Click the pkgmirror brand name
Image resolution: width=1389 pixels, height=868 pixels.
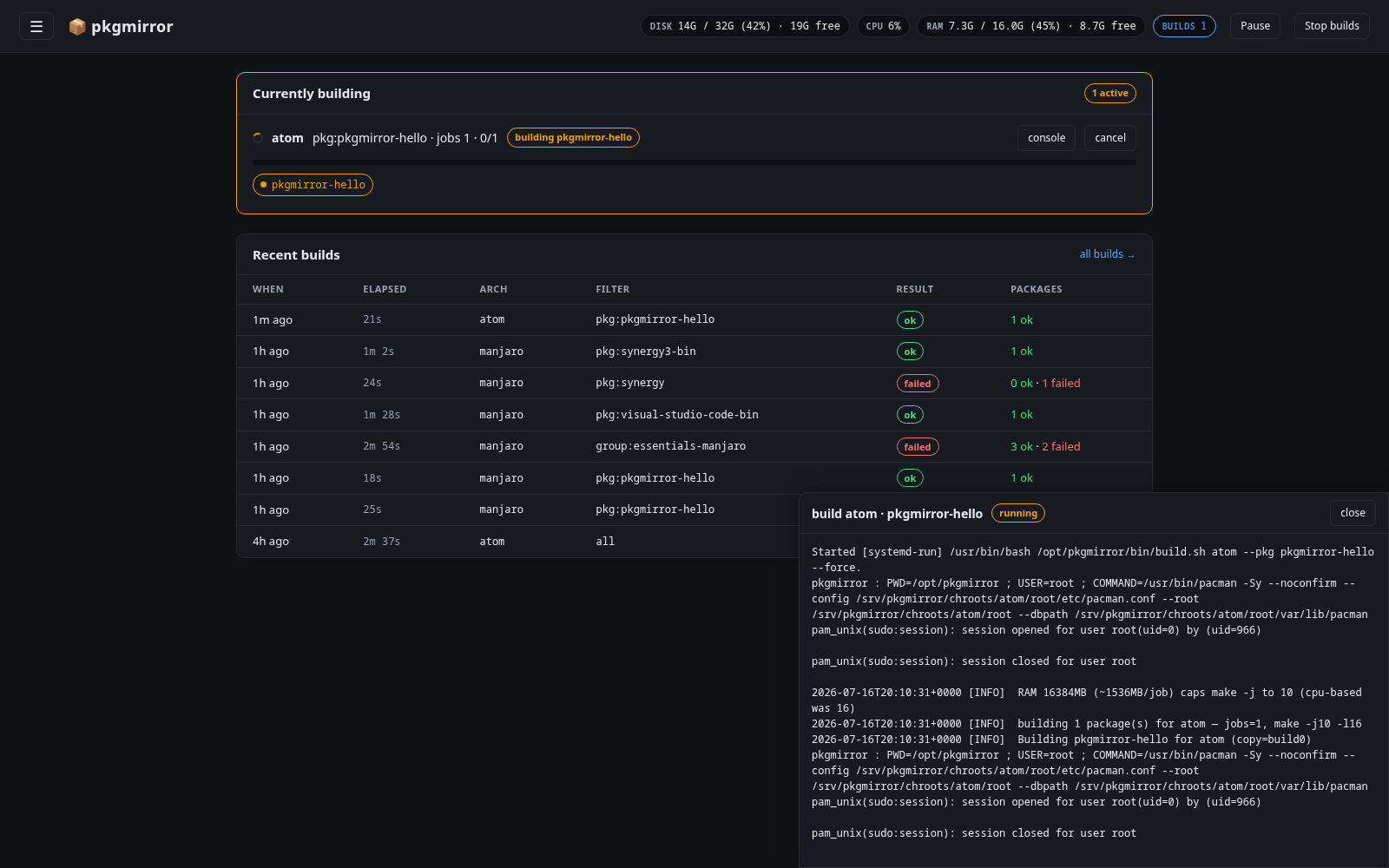tap(132, 27)
